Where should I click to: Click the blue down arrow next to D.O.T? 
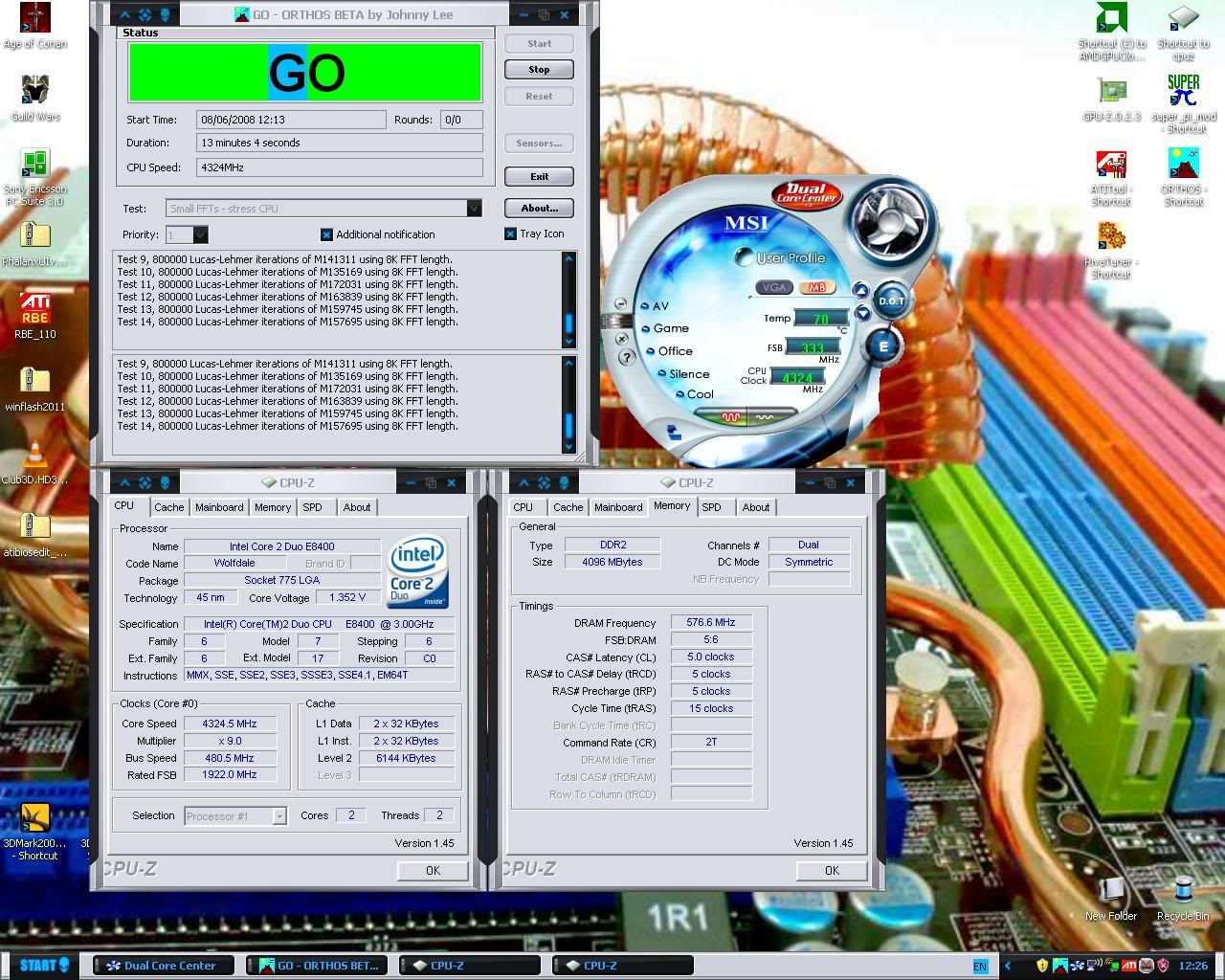(862, 313)
